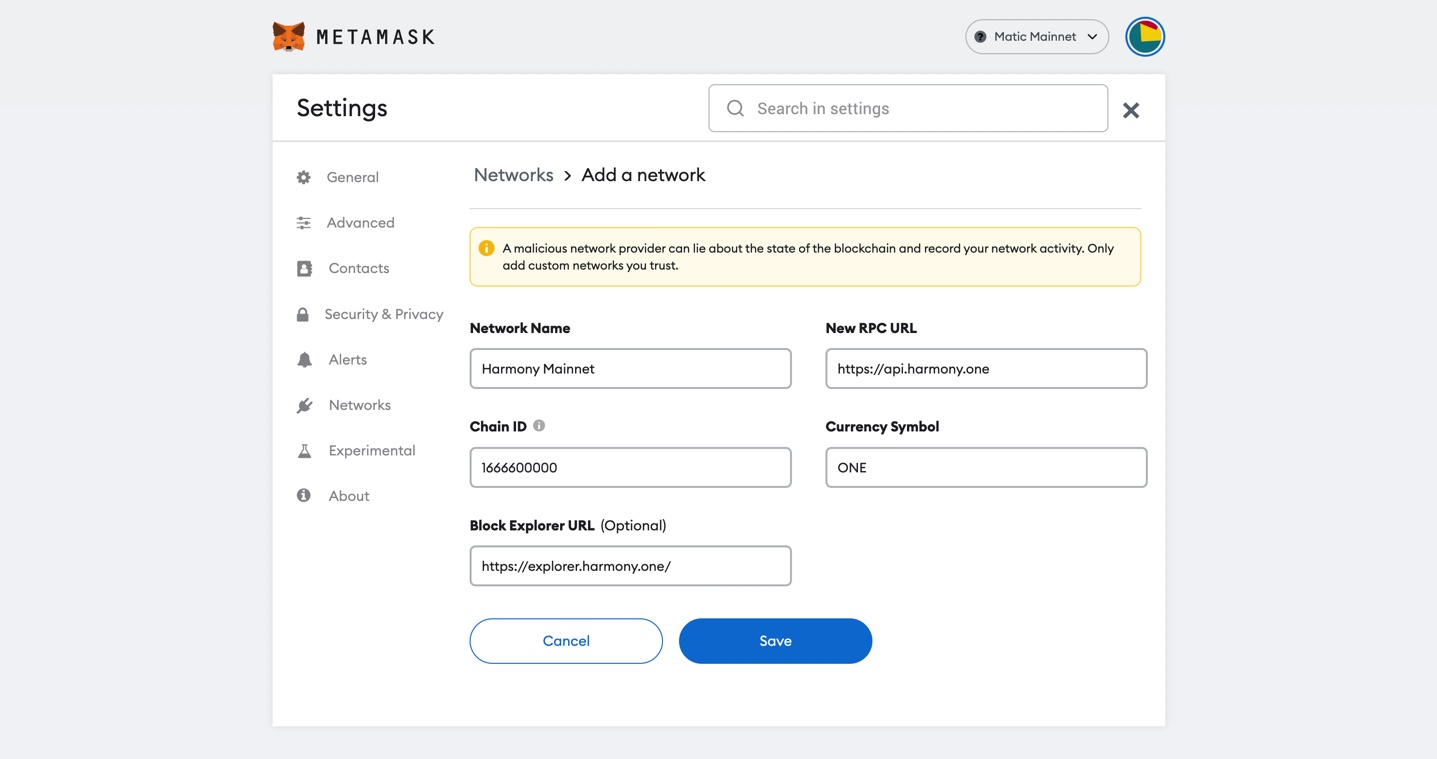Edit the Currency Symbol field
Viewport: 1437px width, 759px height.
[986, 467]
